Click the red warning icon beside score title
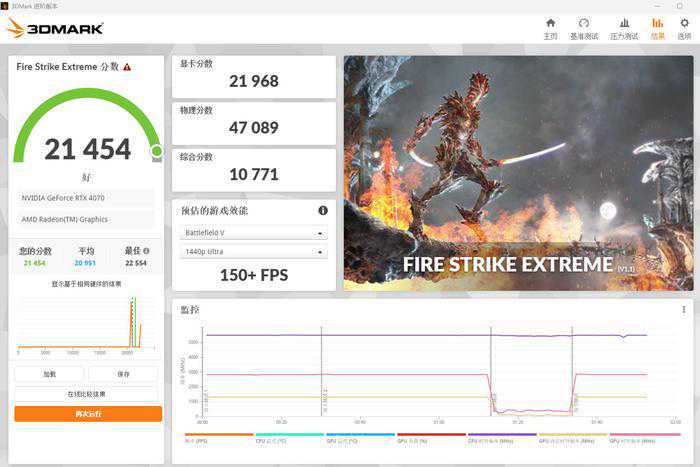The height and width of the screenshot is (467, 700). click(127, 67)
